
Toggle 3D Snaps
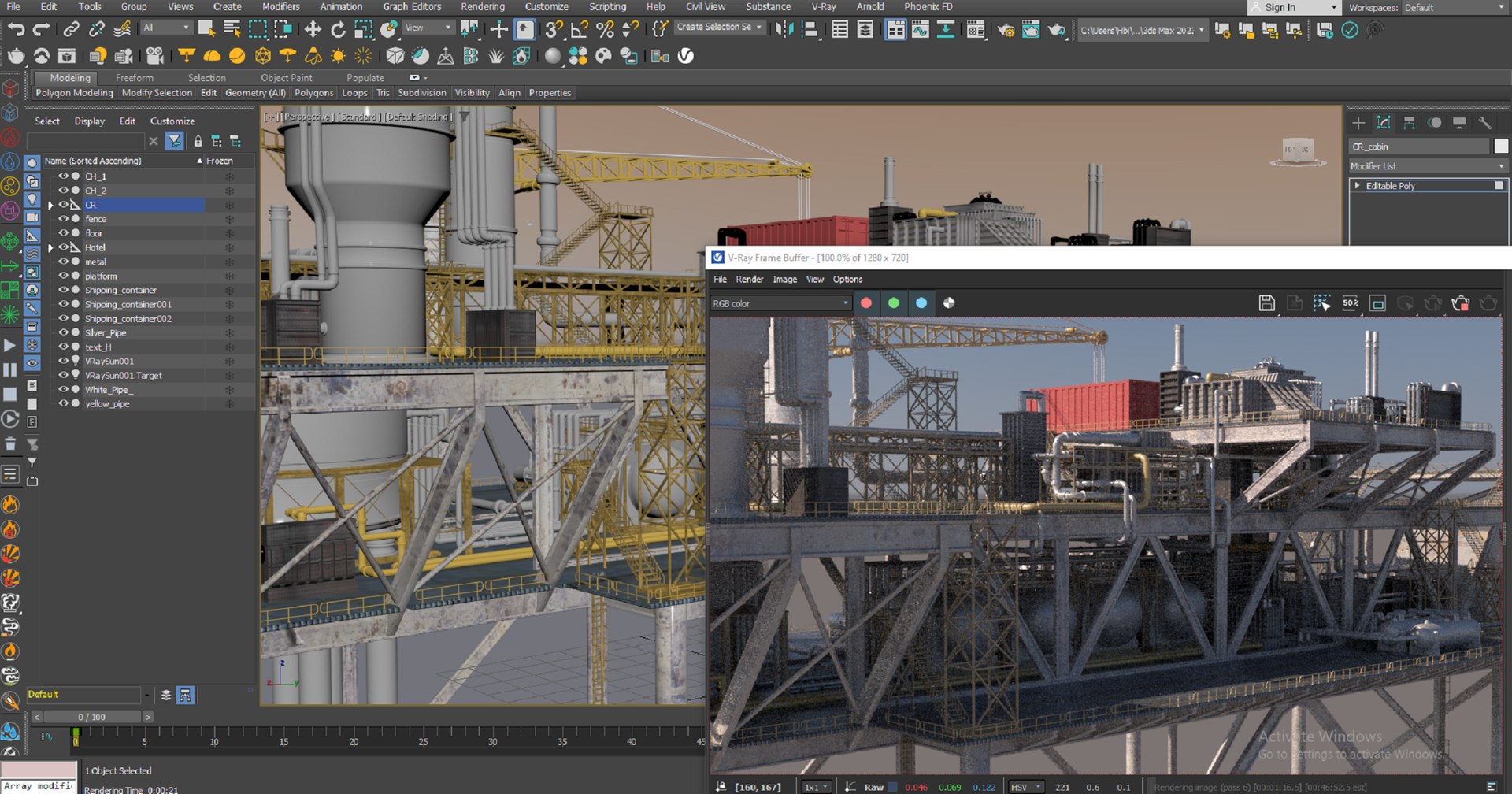(554, 30)
